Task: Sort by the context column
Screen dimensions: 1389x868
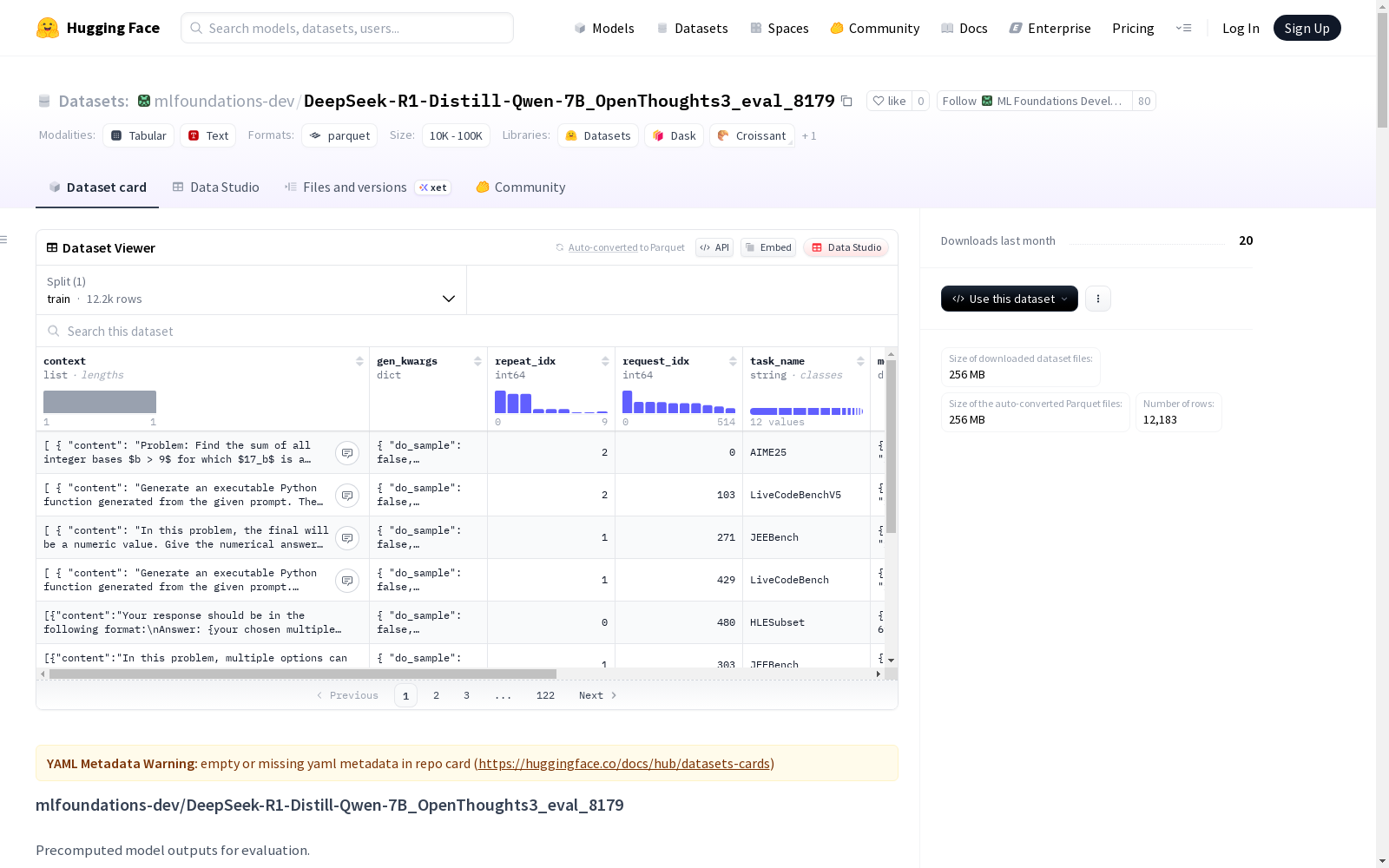Action: coord(359,361)
